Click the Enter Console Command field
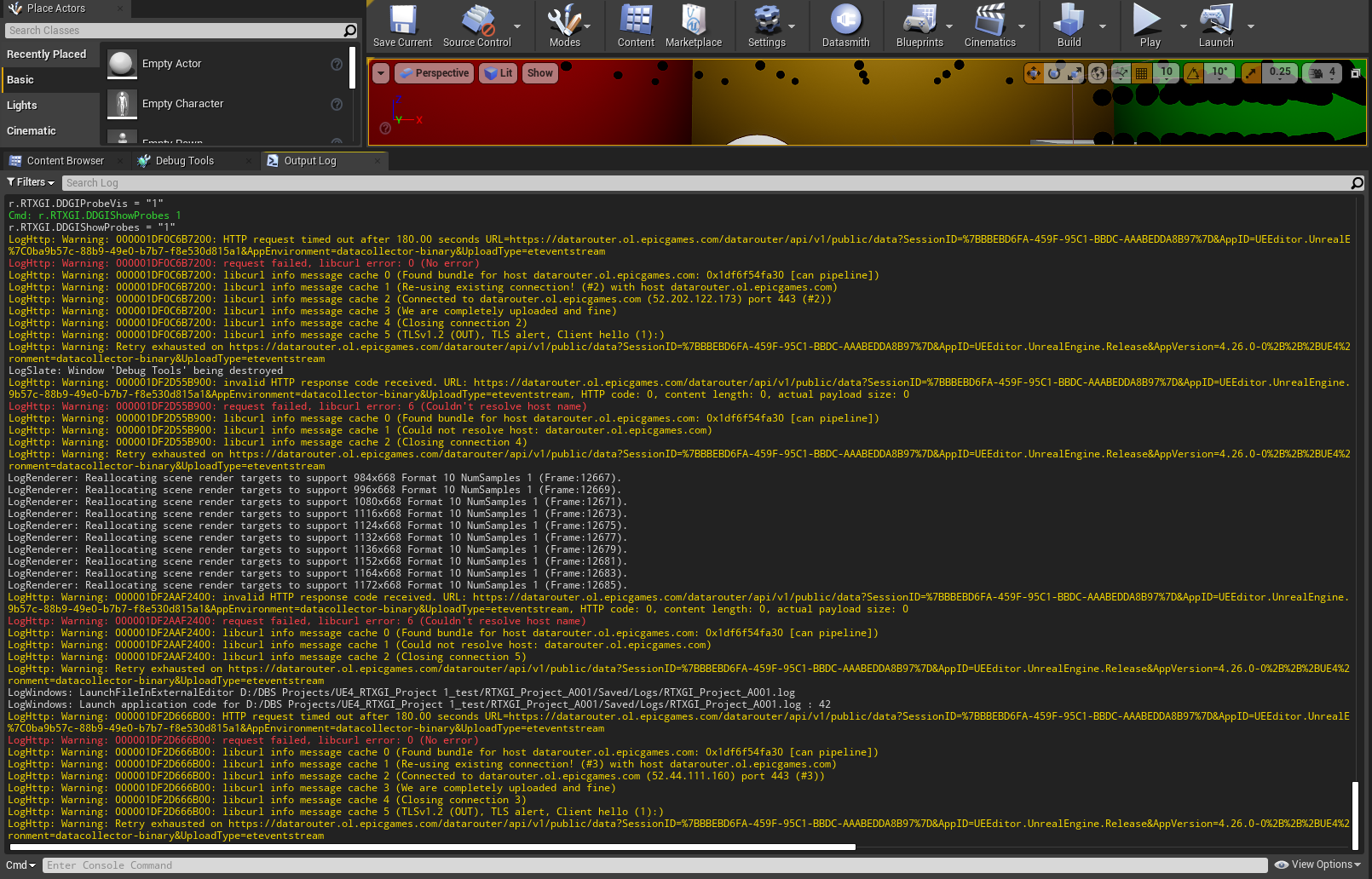 point(256,865)
